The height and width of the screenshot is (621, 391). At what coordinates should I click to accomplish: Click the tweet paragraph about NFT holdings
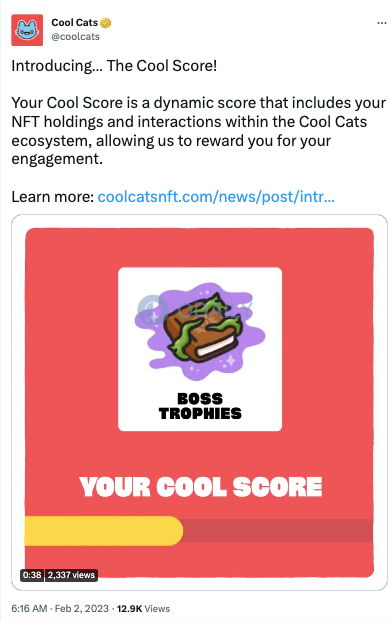[198, 131]
